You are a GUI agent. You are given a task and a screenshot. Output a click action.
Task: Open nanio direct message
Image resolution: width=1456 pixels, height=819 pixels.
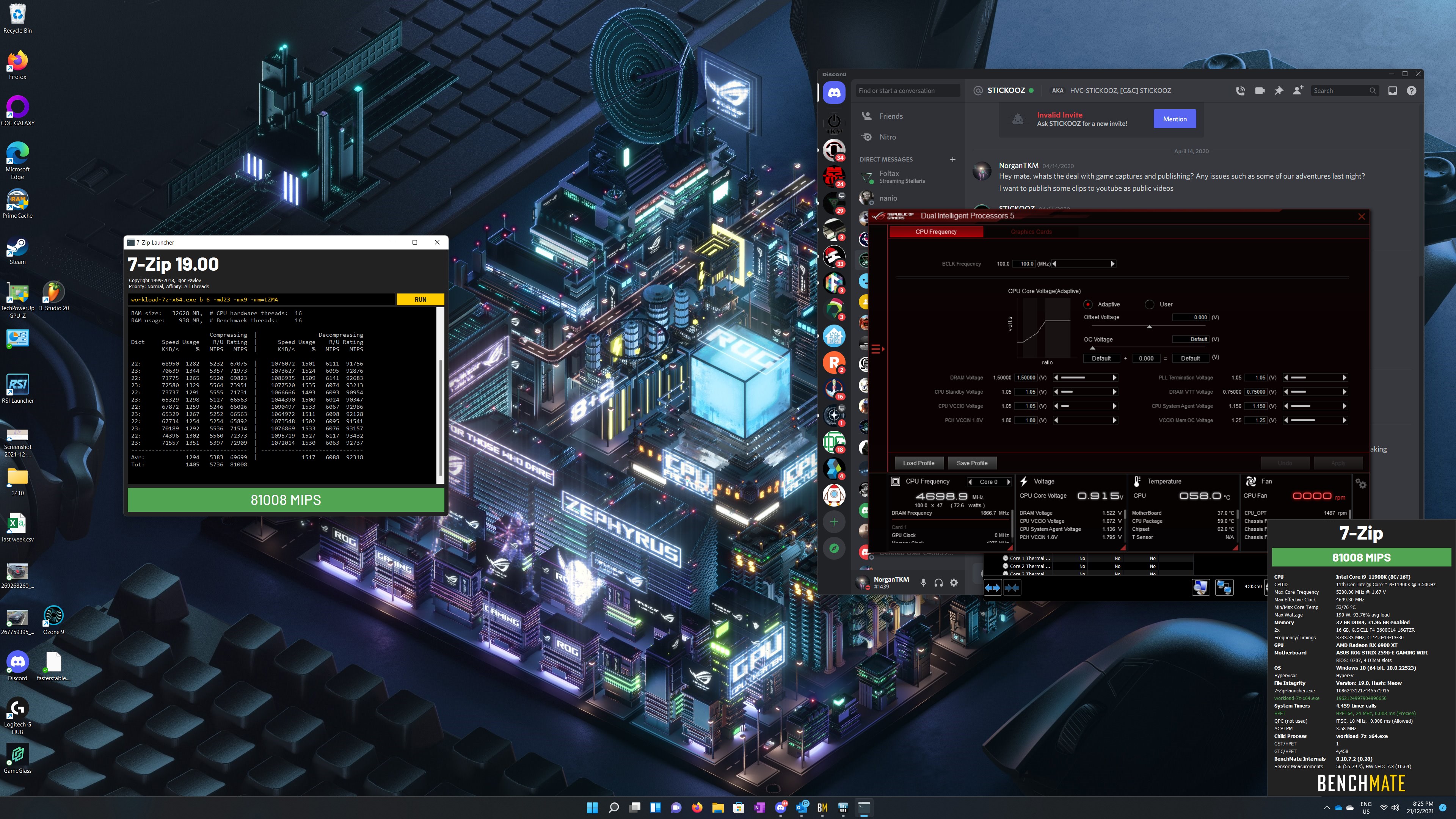point(908,198)
